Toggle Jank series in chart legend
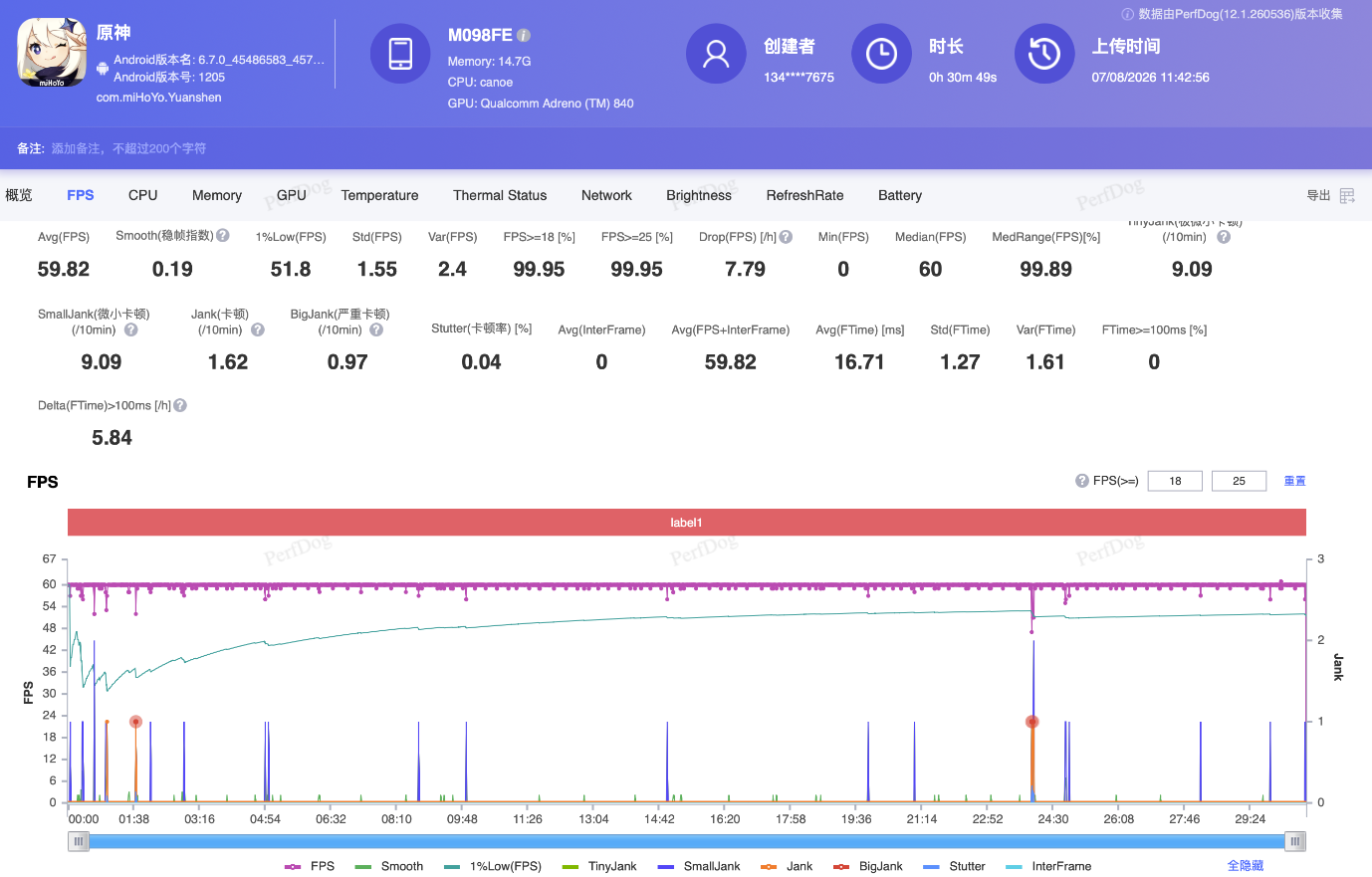This screenshot has width=1372, height=877. pos(787,866)
